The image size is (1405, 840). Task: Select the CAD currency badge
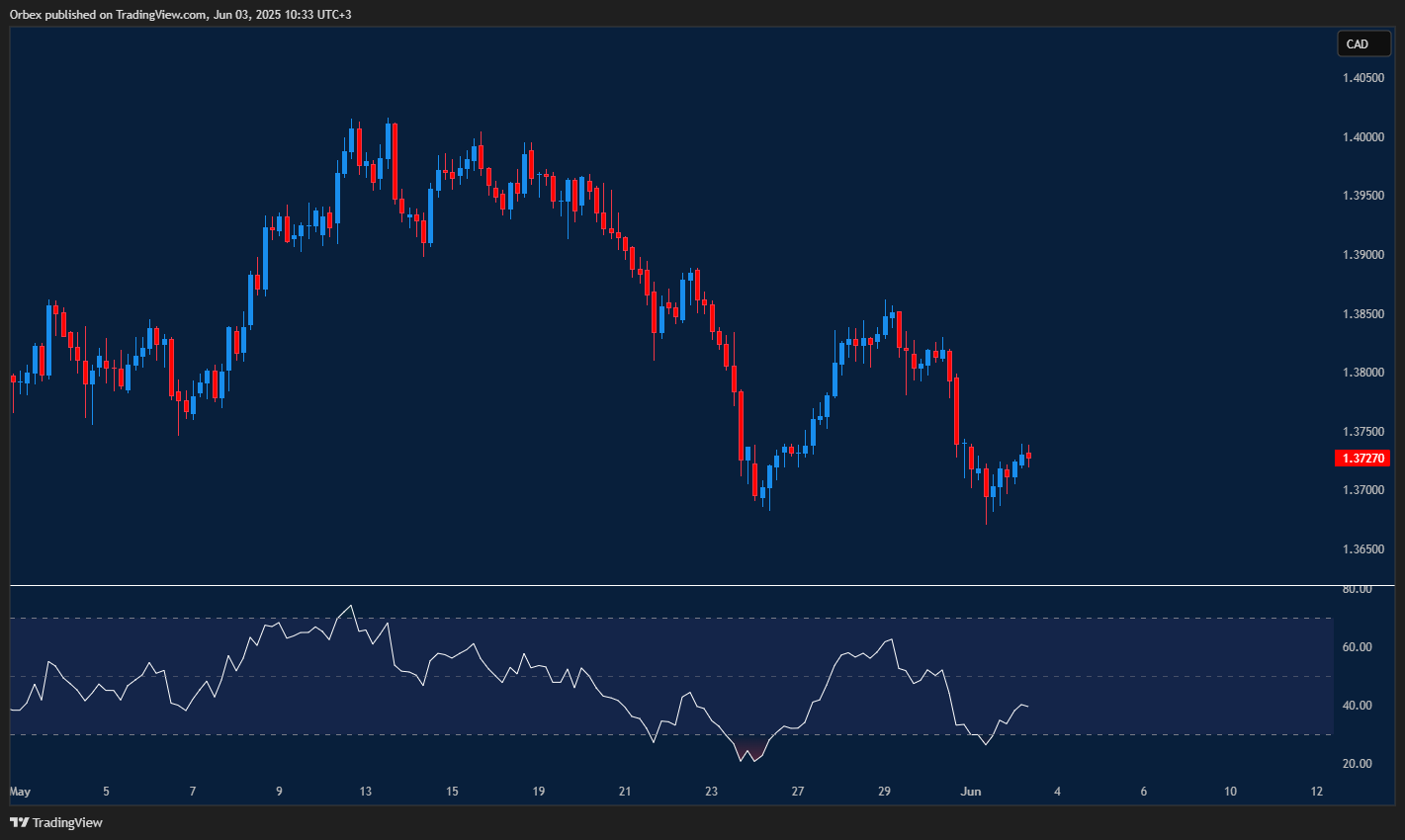pyautogui.click(x=1363, y=43)
